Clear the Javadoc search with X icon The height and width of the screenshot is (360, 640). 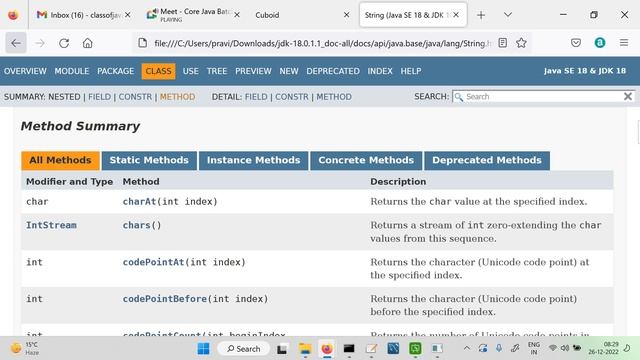click(x=628, y=96)
